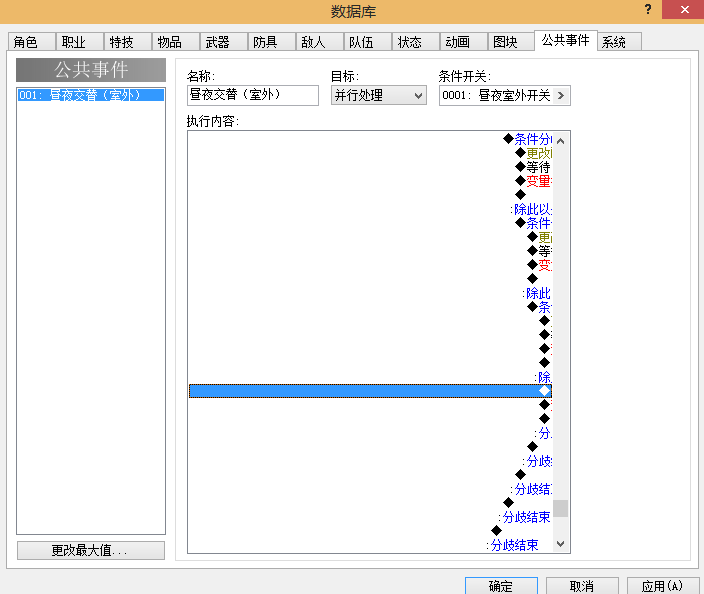Open the 系统 tab

coord(619,42)
